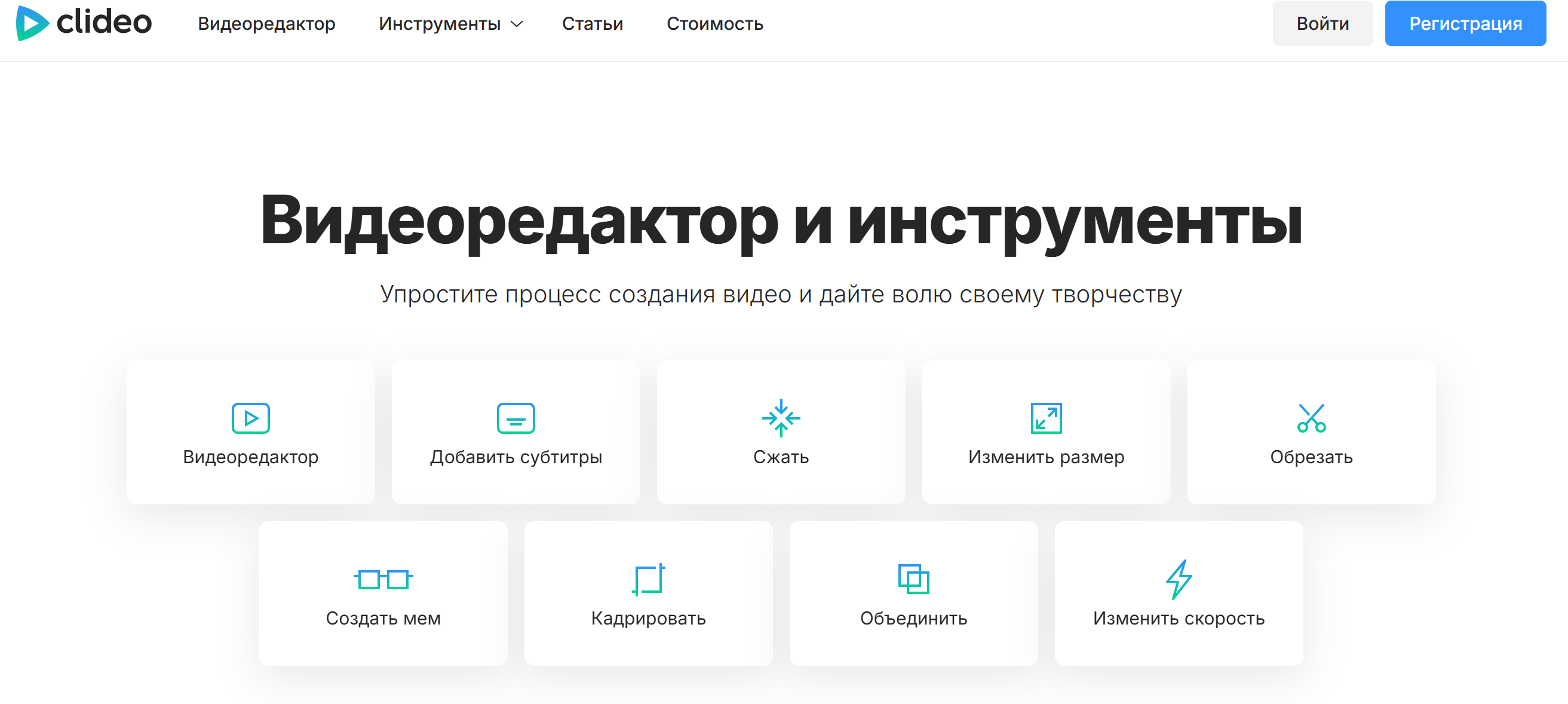The width and height of the screenshot is (1568, 704).
Task: Select Видеоредактор in the top navigation
Action: pyautogui.click(x=266, y=24)
